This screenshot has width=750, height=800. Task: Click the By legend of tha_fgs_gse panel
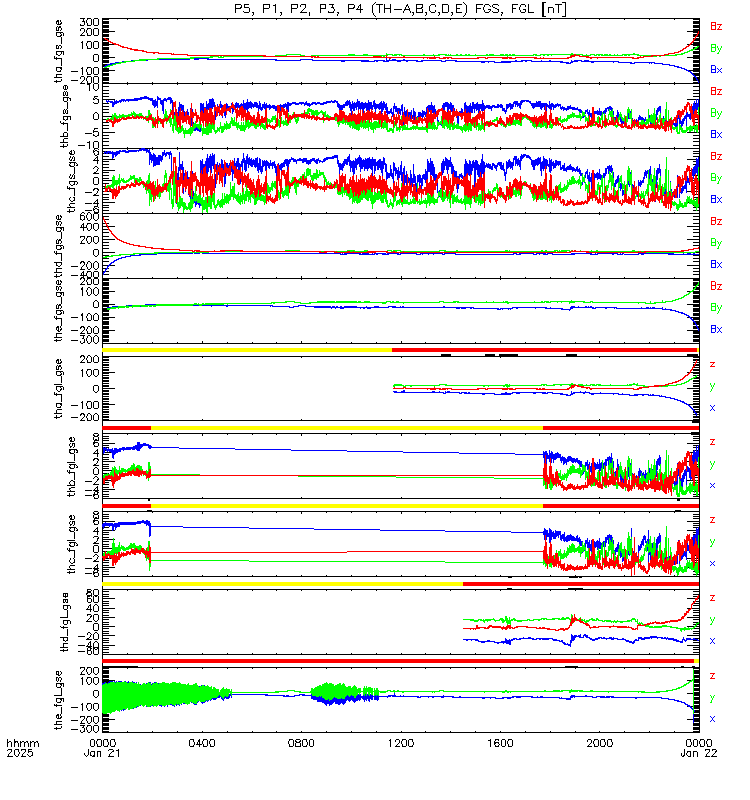[x=716, y=48]
